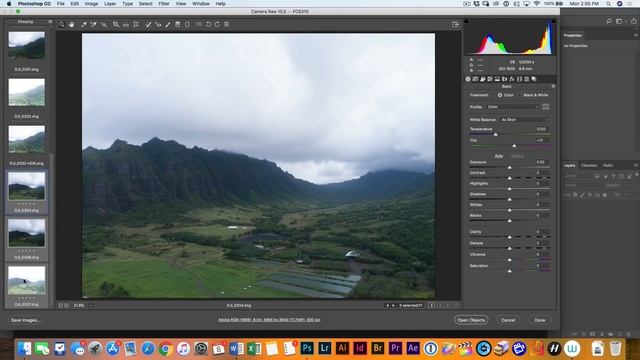Select the Straighten tool
Screen dimensions: 640x360
point(126,24)
